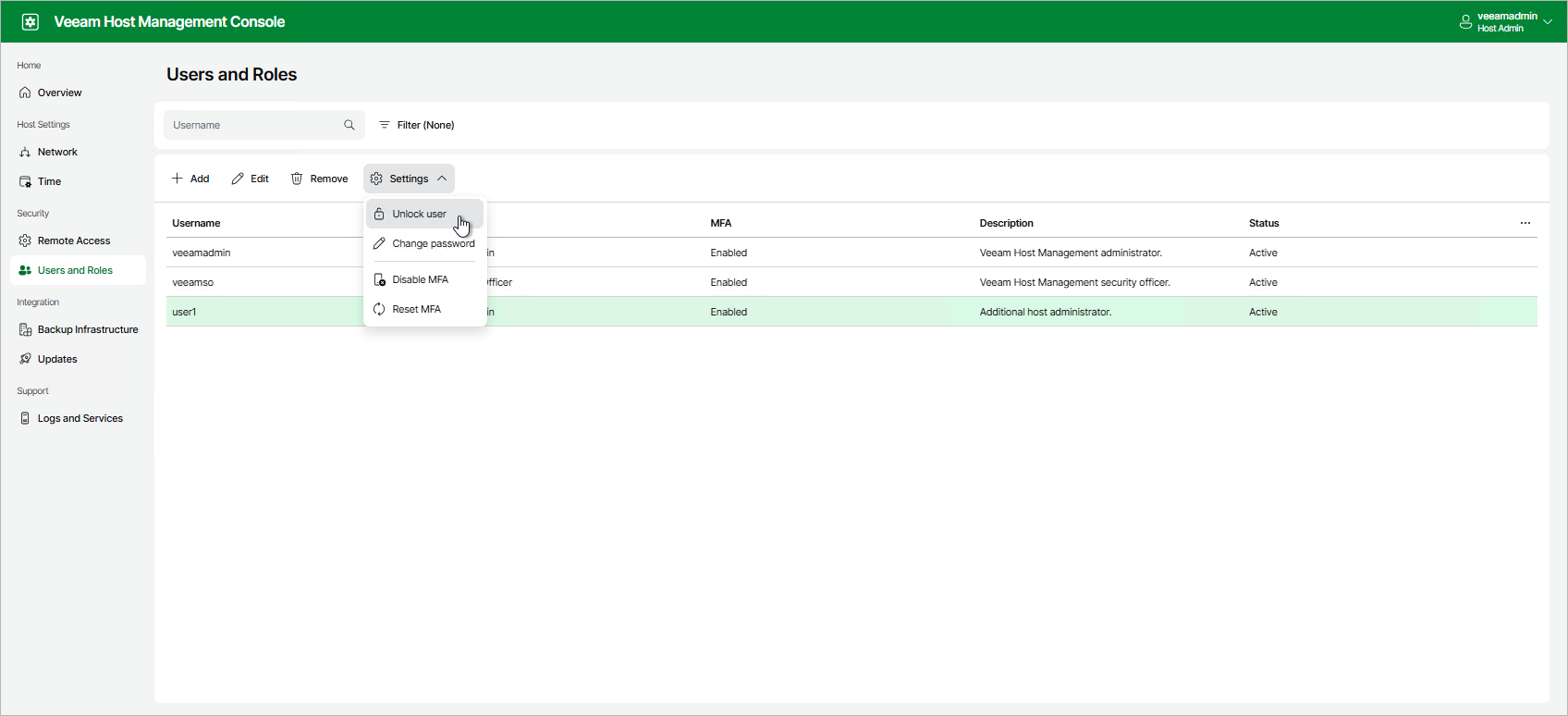Viewport: 1568px width, 716px height.
Task: Sort by MFA column header
Action: (x=721, y=223)
